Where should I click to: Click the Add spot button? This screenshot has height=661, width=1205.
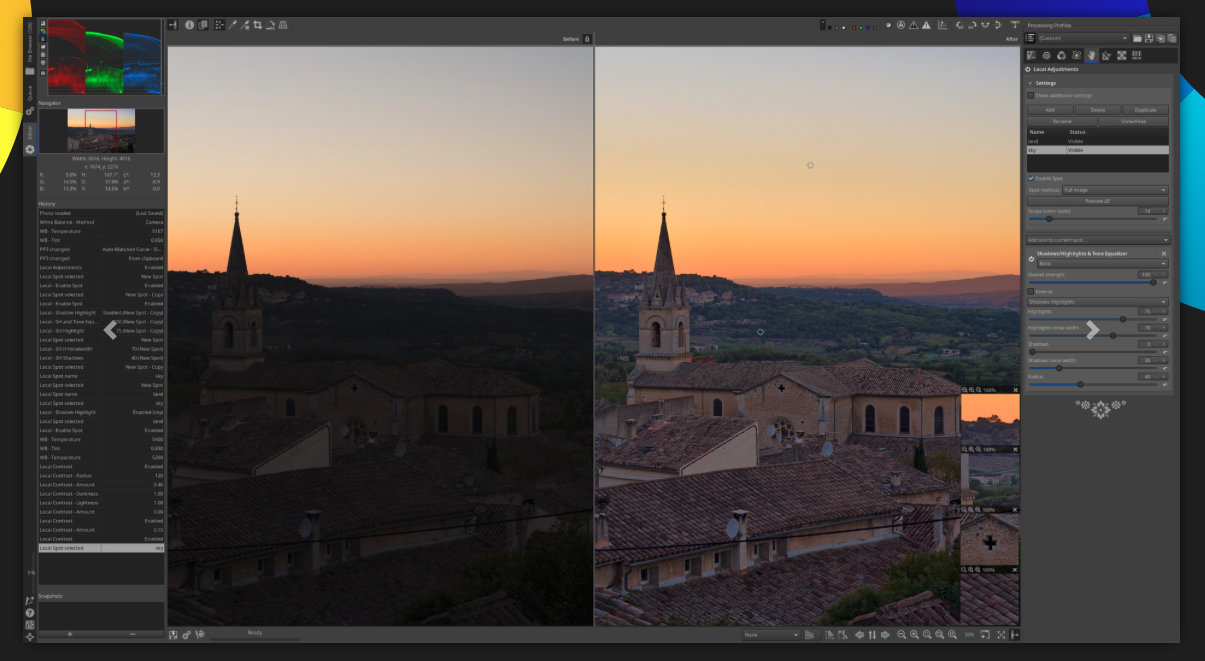click(1050, 110)
